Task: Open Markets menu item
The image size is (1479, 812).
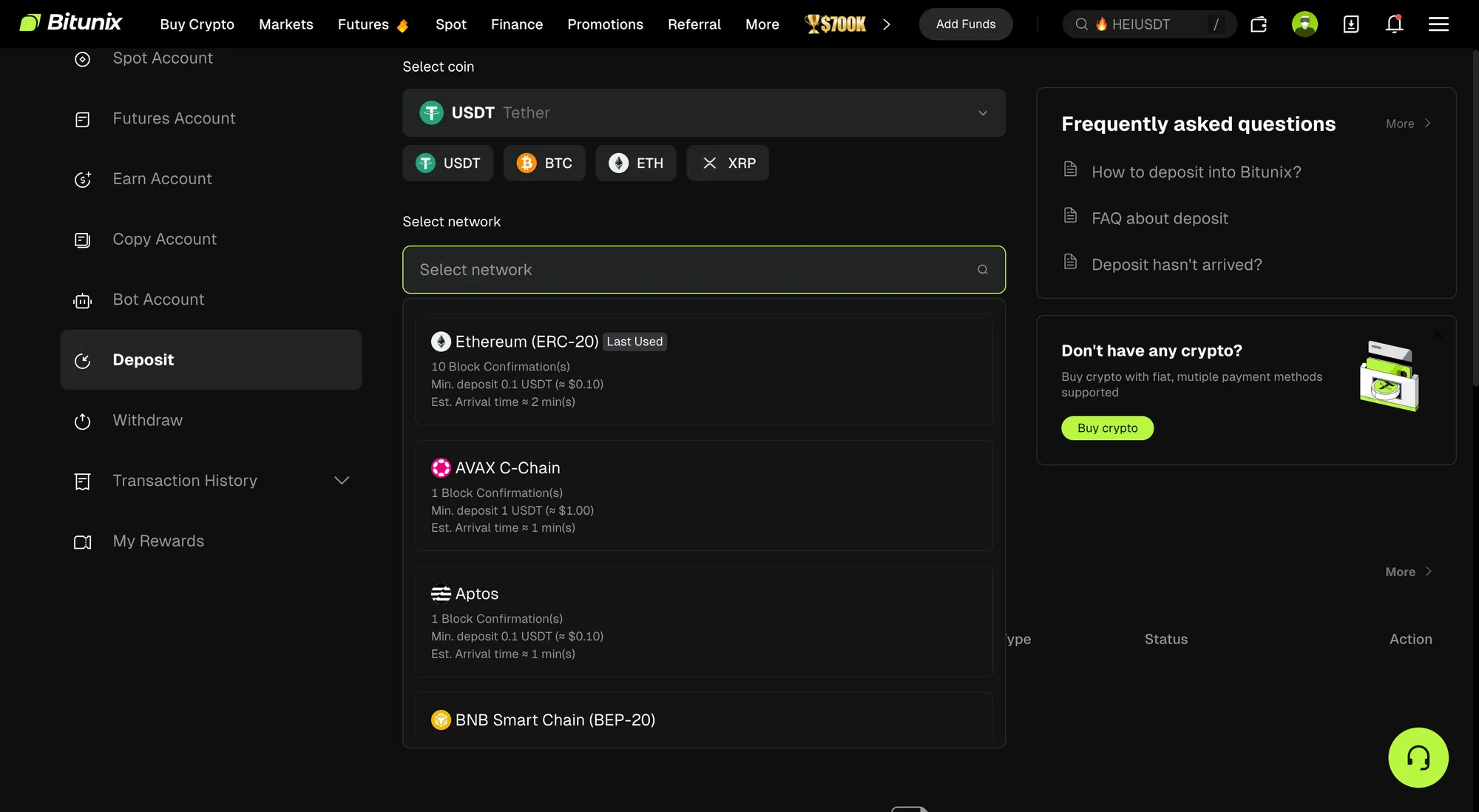Action: 285,24
